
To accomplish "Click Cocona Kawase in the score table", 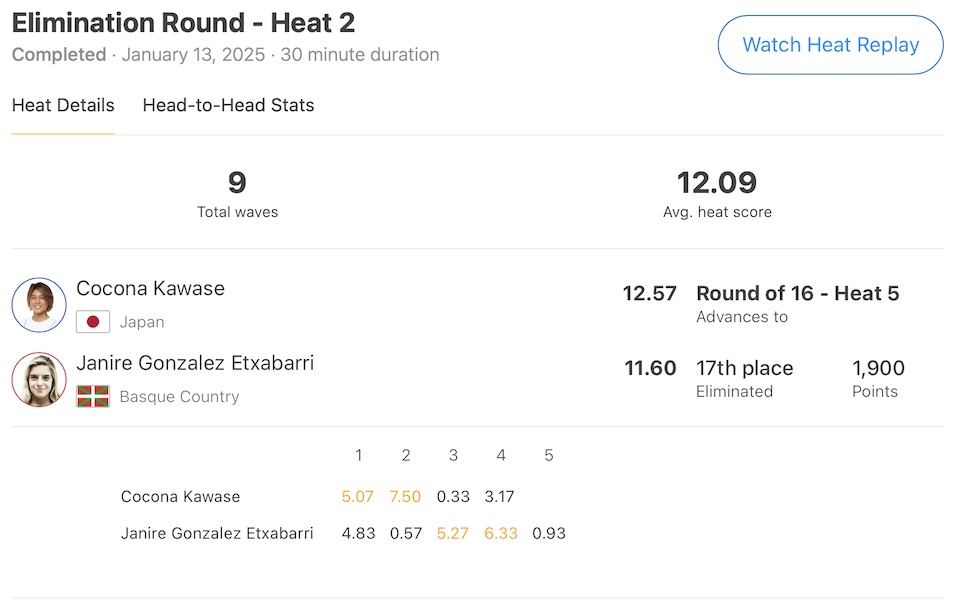I will tap(180, 497).
